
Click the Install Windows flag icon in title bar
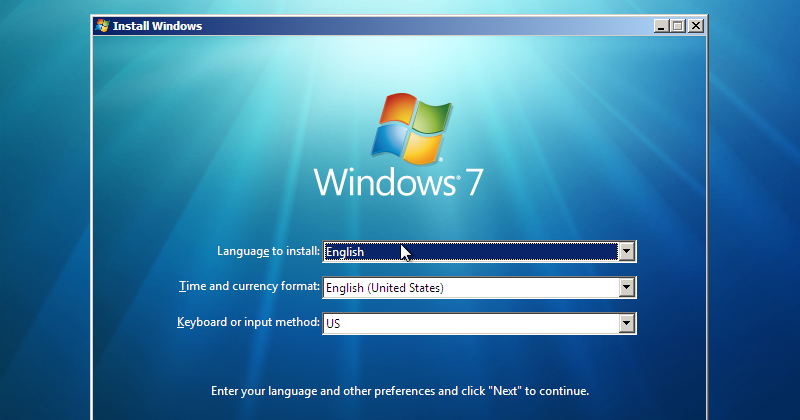[103, 26]
